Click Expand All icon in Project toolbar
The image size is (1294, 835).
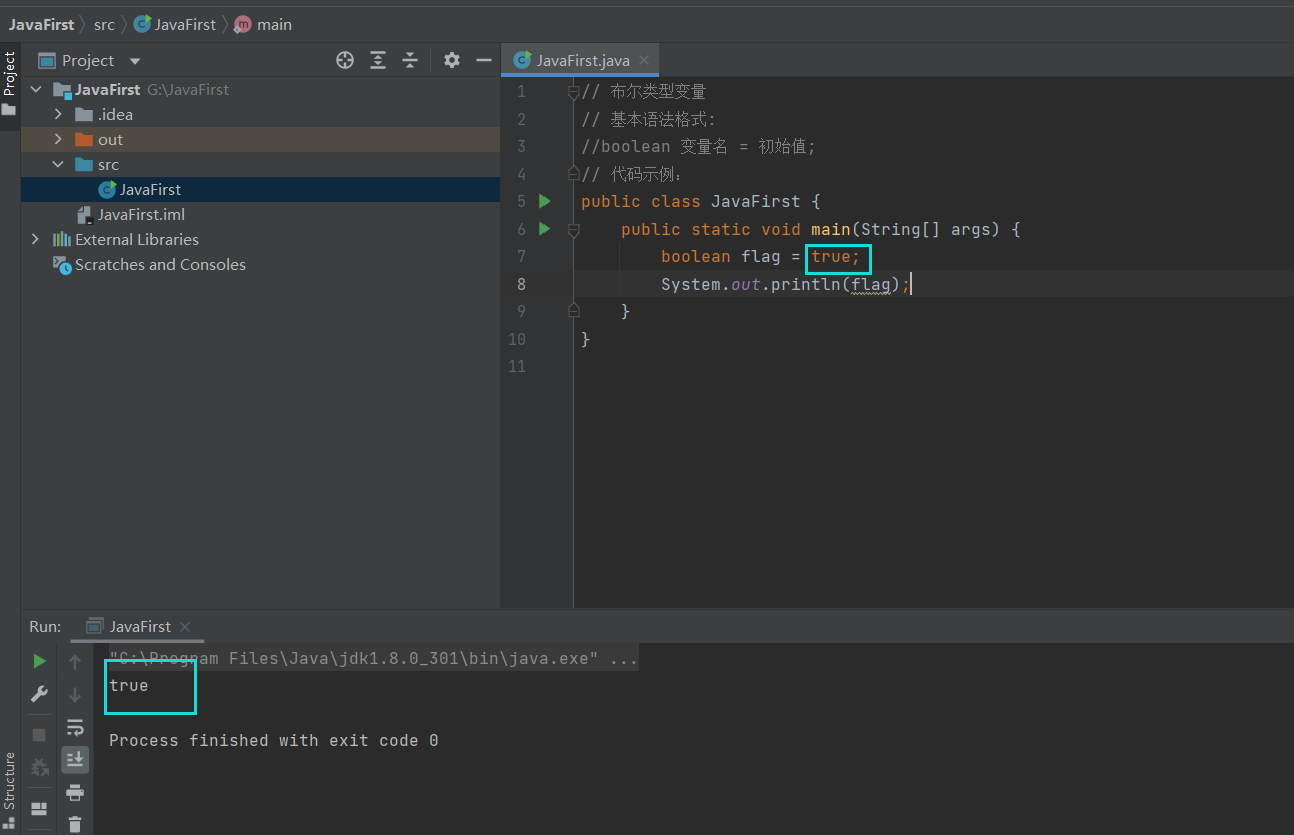[378, 60]
